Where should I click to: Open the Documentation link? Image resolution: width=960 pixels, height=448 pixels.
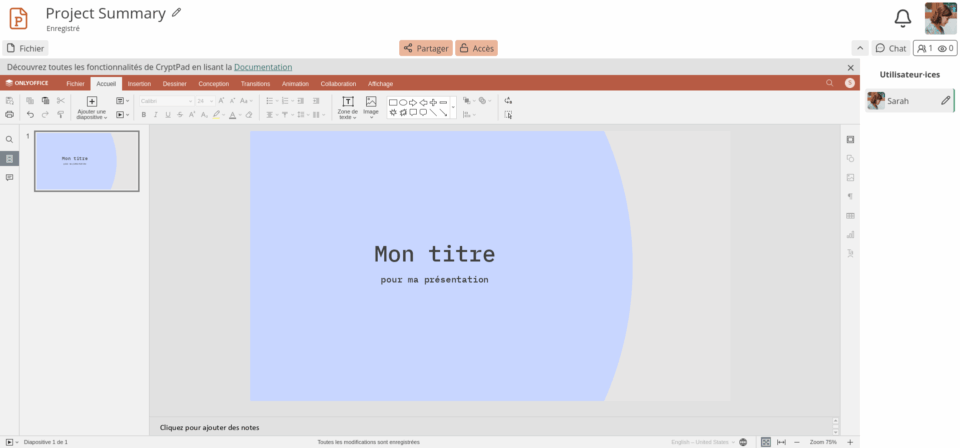(x=263, y=67)
